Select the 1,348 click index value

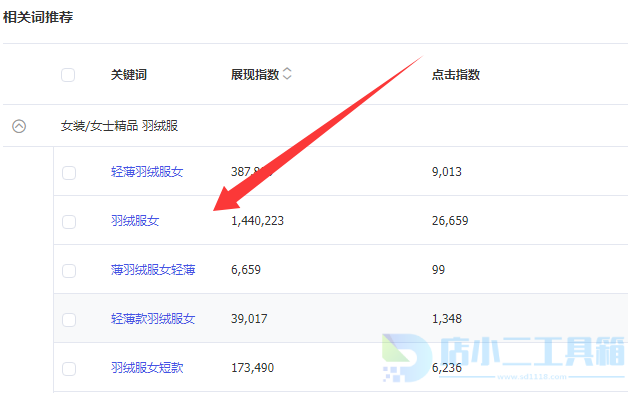(x=447, y=319)
